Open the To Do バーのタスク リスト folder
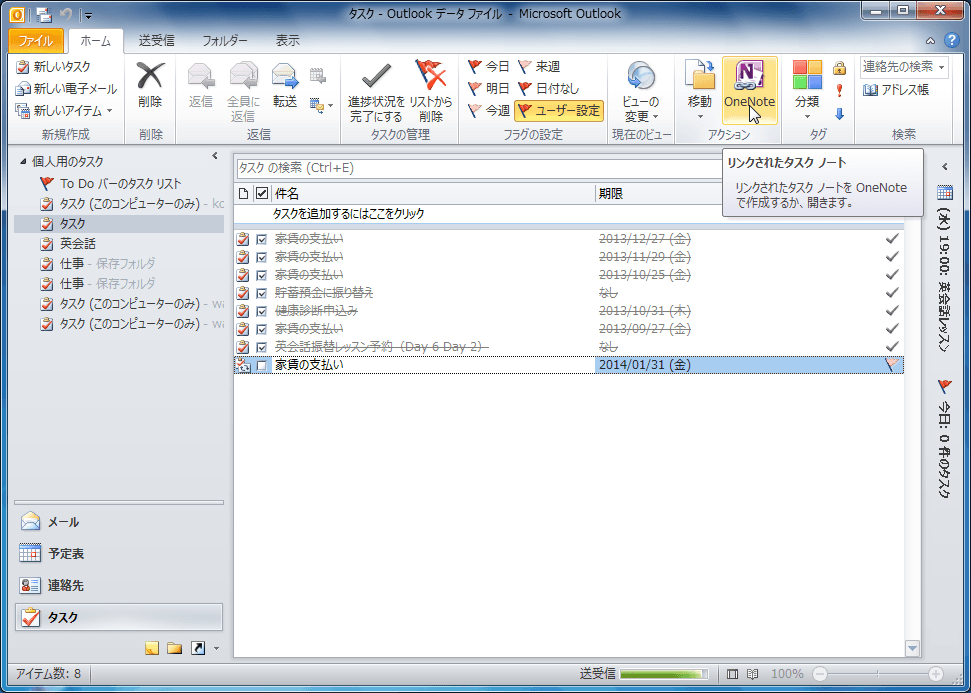Image resolution: width=971 pixels, height=693 pixels. pos(120,183)
